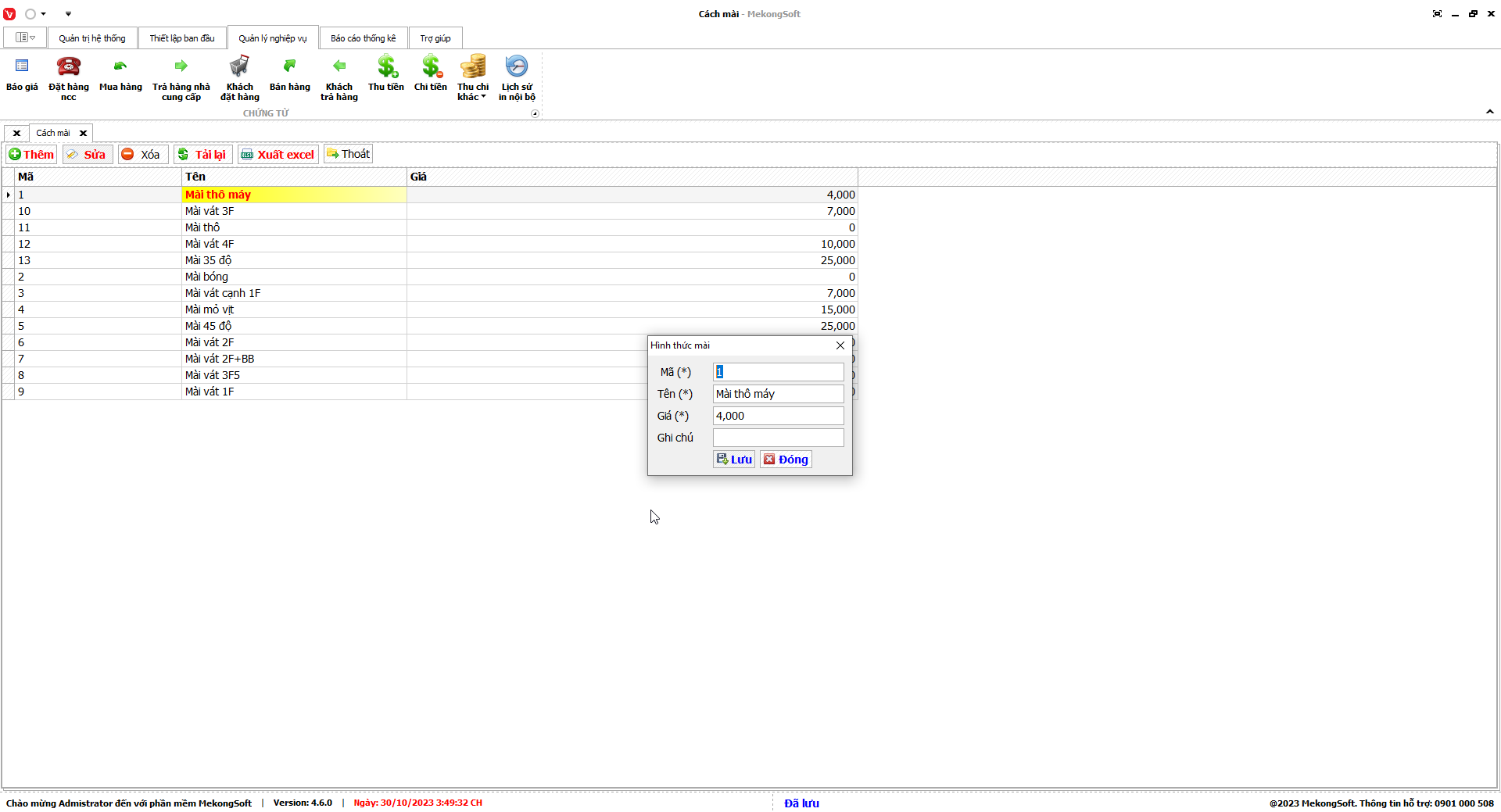Open Lịch sử in nội bộ

click(517, 77)
